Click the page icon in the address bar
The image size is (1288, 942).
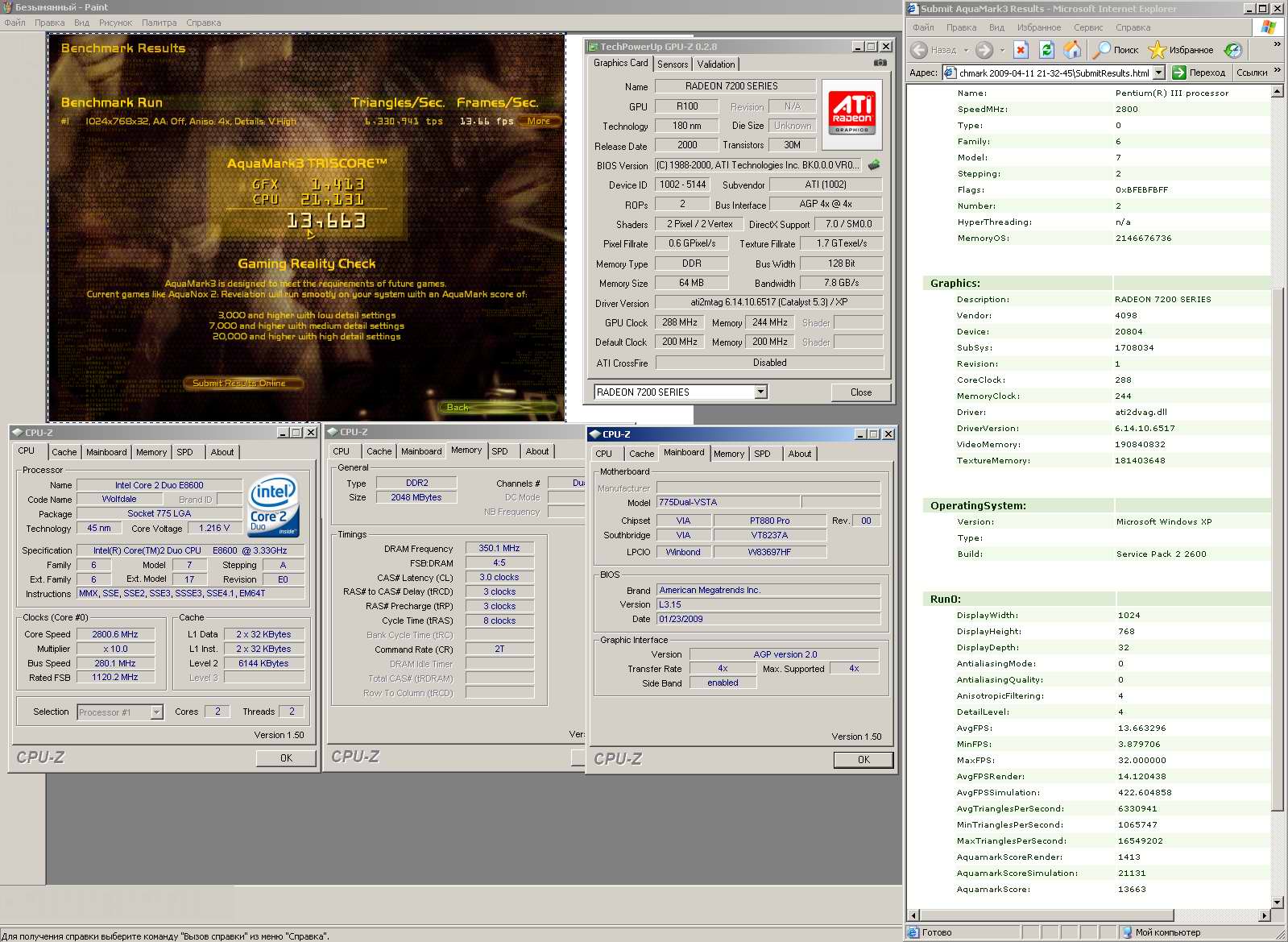(x=950, y=73)
